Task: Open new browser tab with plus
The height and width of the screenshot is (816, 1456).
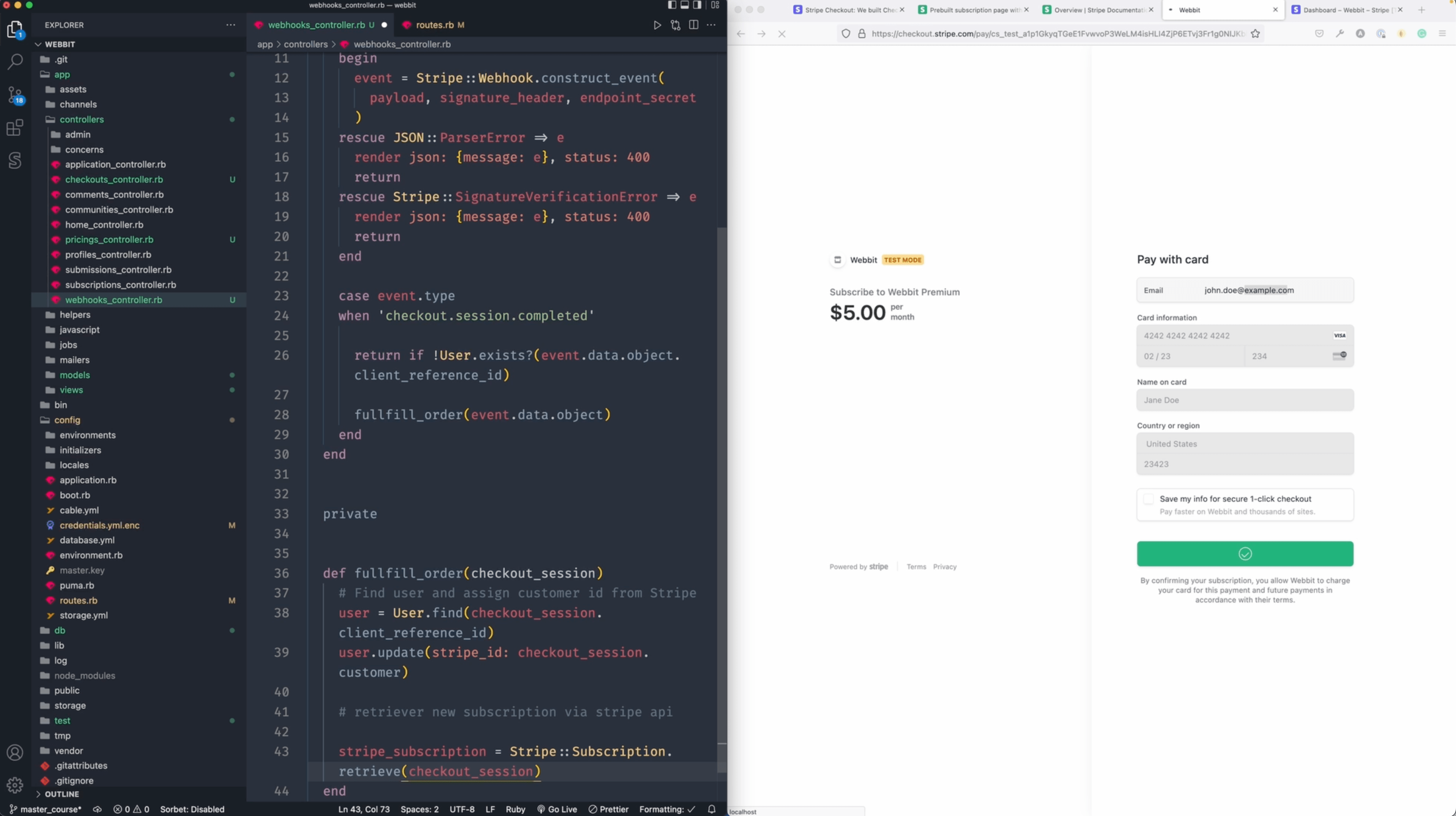Action: click(x=1421, y=9)
